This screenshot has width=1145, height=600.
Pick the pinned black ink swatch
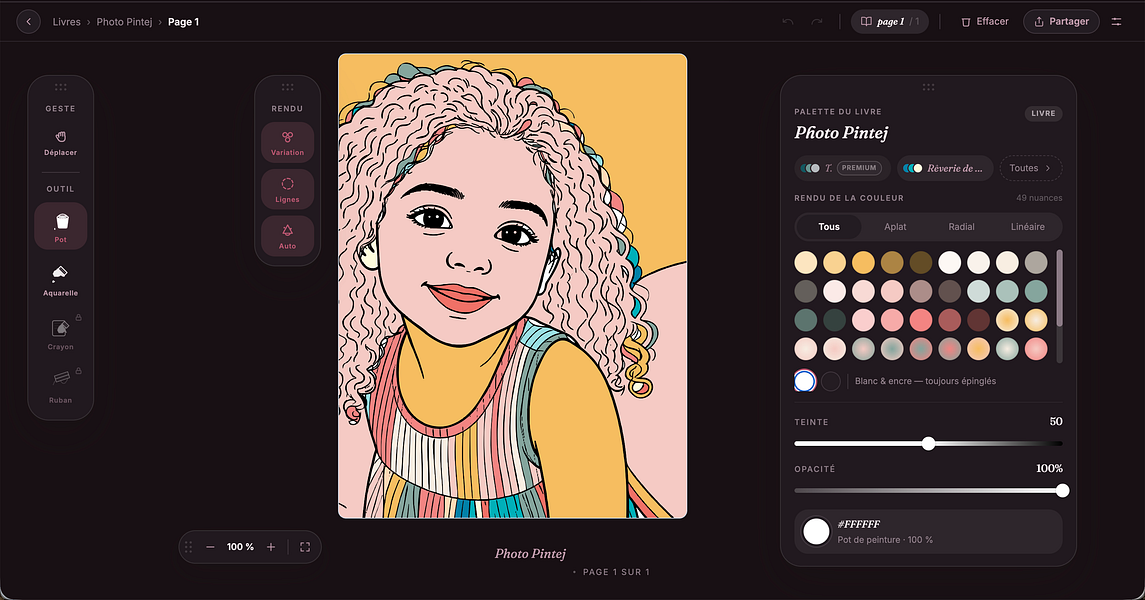tap(830, 381)
